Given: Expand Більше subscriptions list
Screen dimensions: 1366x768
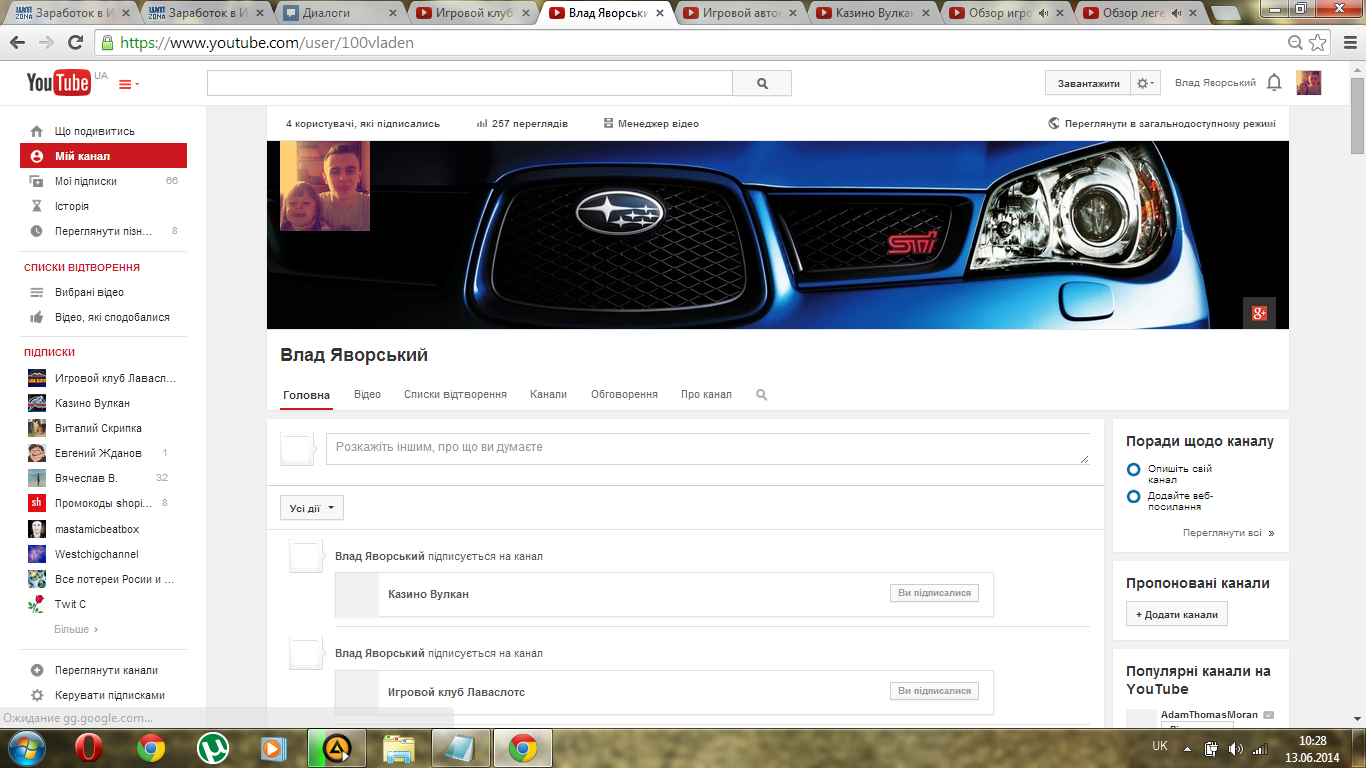Looking at the screenshot, I should click(x=76, y=629).
